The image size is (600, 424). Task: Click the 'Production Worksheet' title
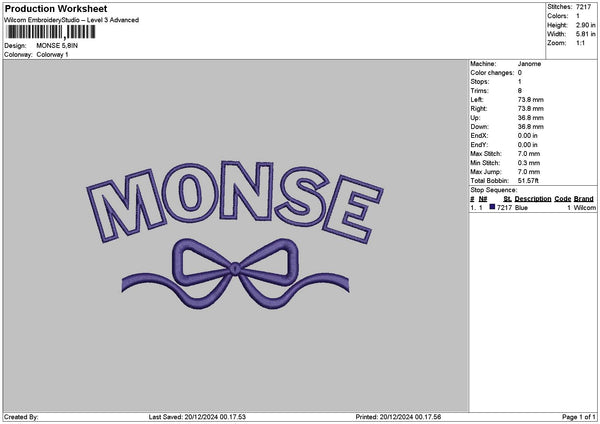click(x=56, y=8)
